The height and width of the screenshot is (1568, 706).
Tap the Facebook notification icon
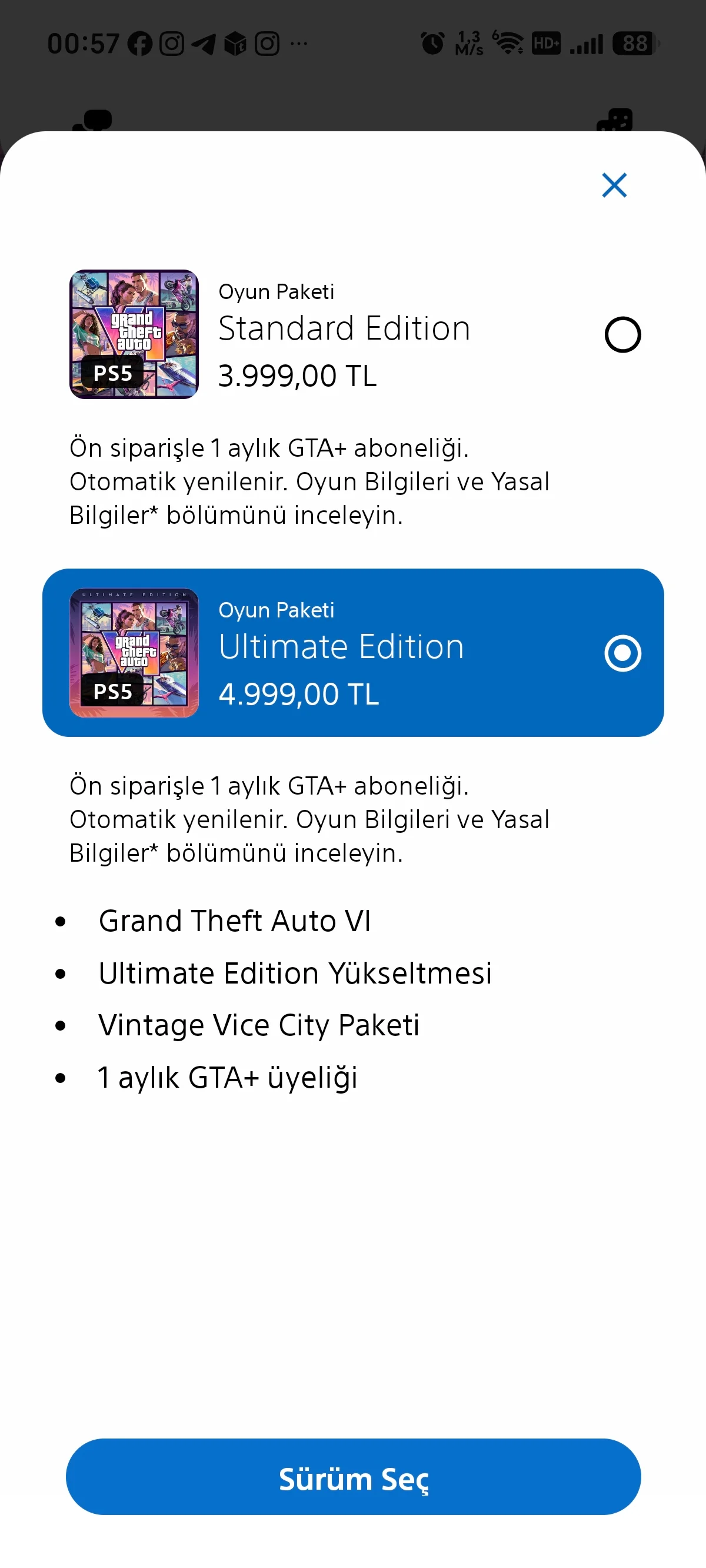click(140, 44)
